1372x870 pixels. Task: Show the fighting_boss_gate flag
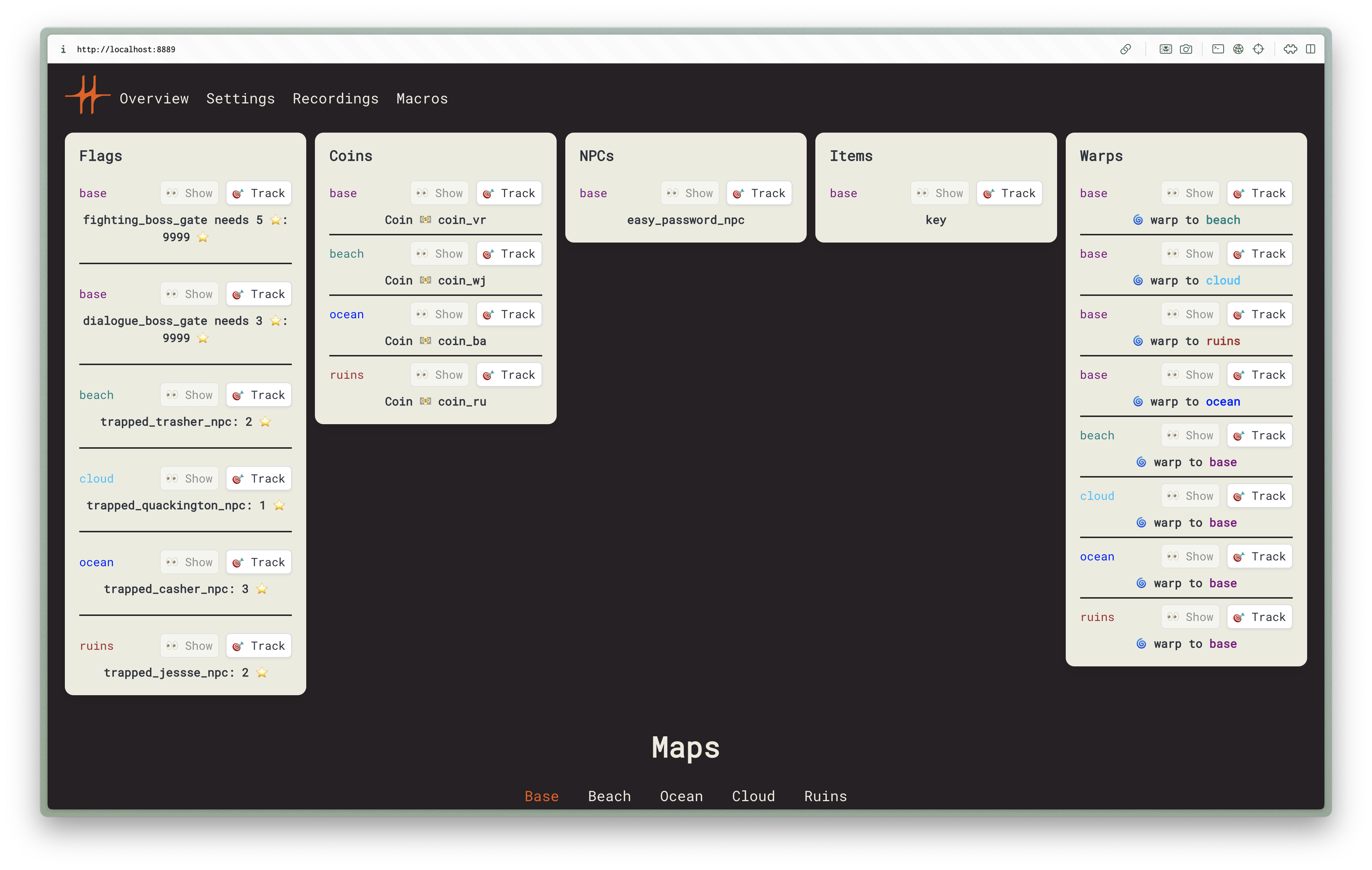[189, 193]
